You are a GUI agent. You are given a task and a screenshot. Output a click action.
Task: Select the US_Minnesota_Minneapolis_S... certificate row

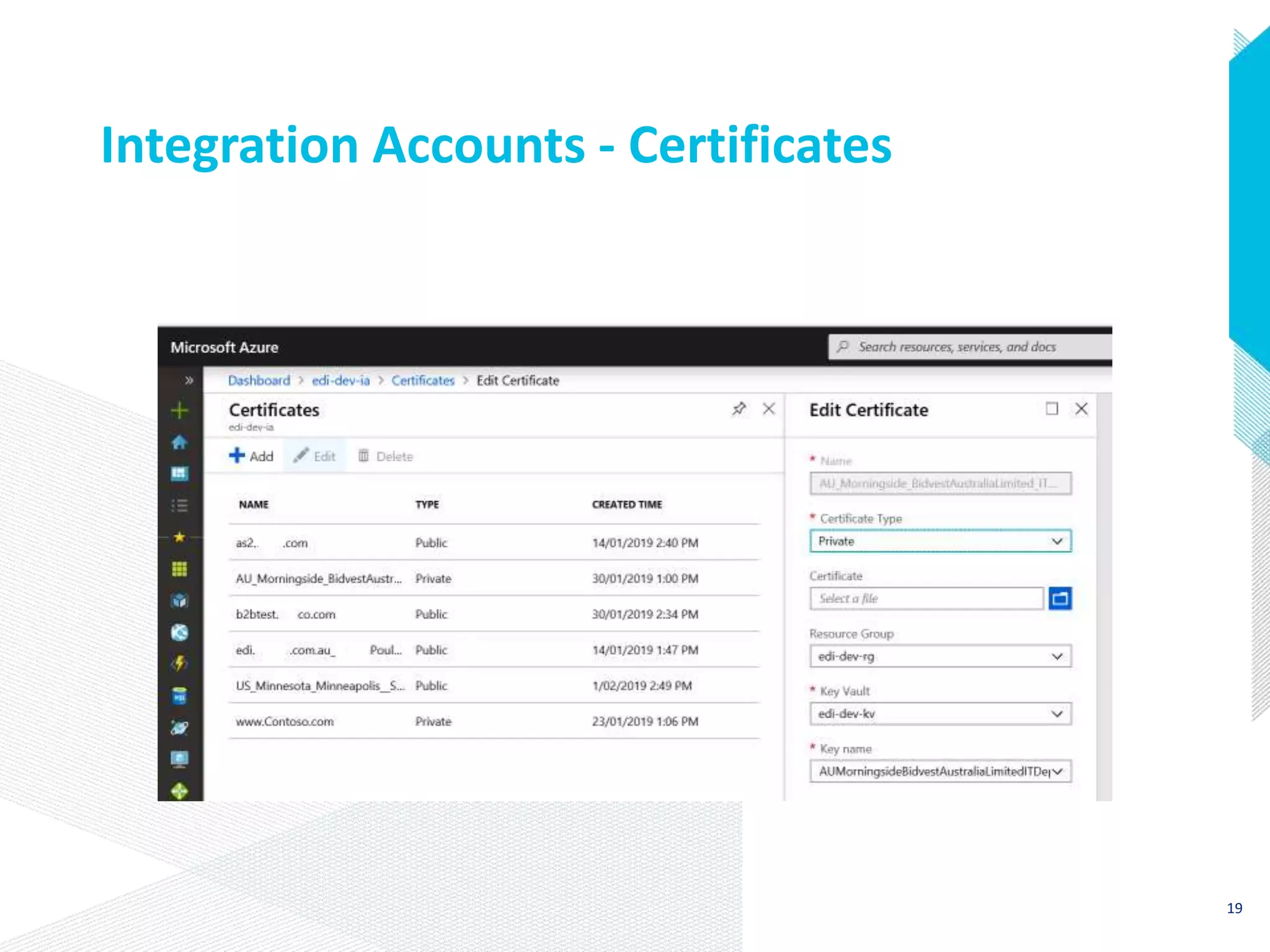tap(494, 686)
